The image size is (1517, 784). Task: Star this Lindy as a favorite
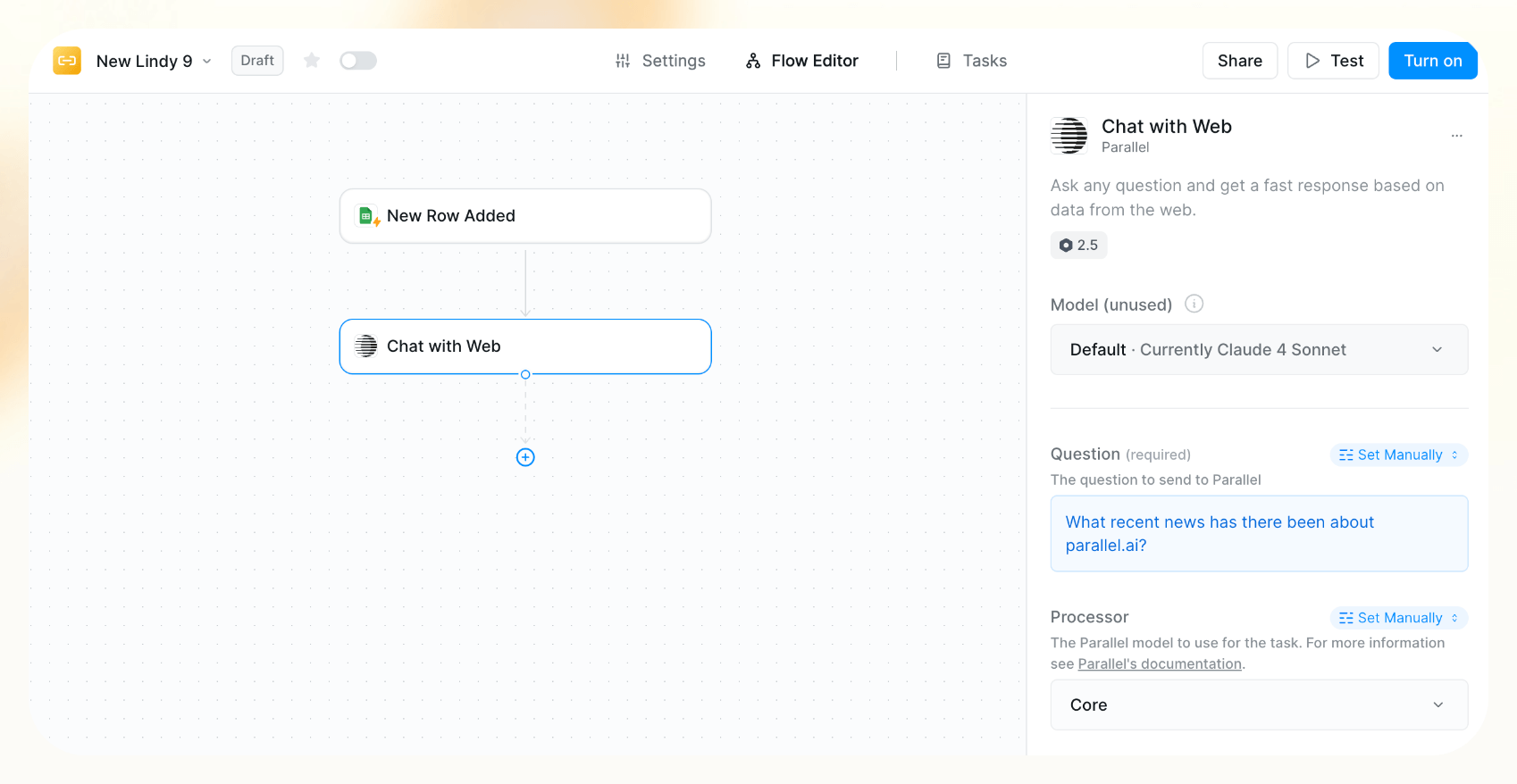coord(312,60)
